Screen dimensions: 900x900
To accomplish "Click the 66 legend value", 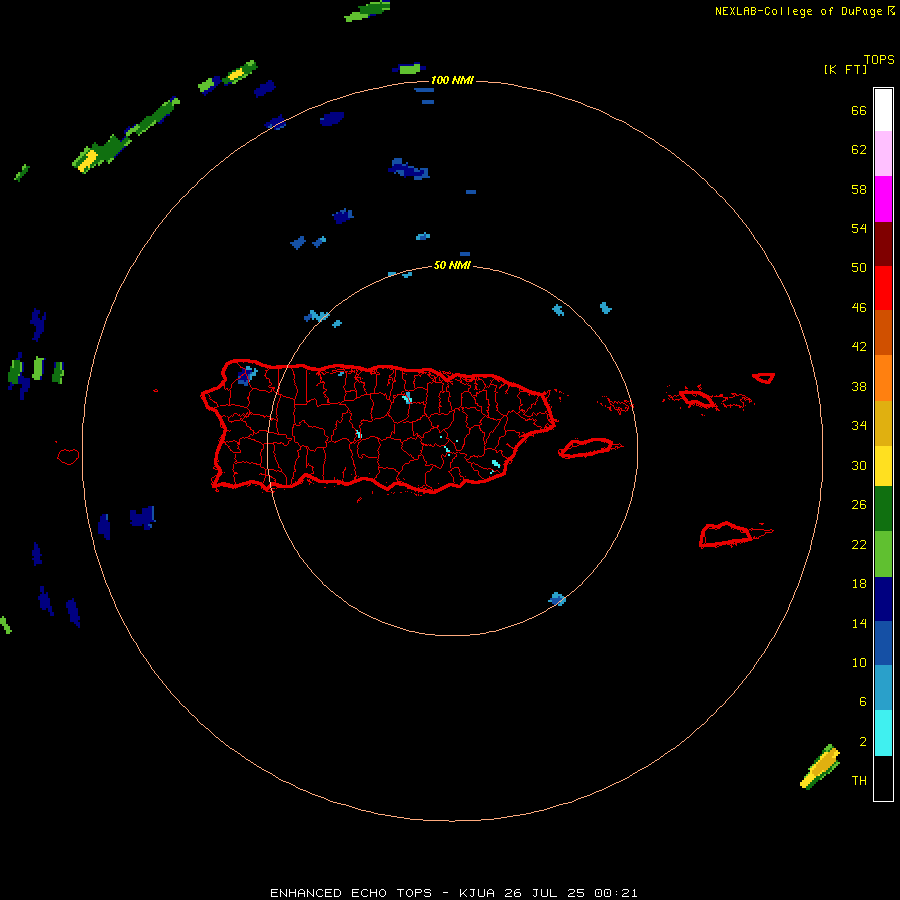I will 859,111.
